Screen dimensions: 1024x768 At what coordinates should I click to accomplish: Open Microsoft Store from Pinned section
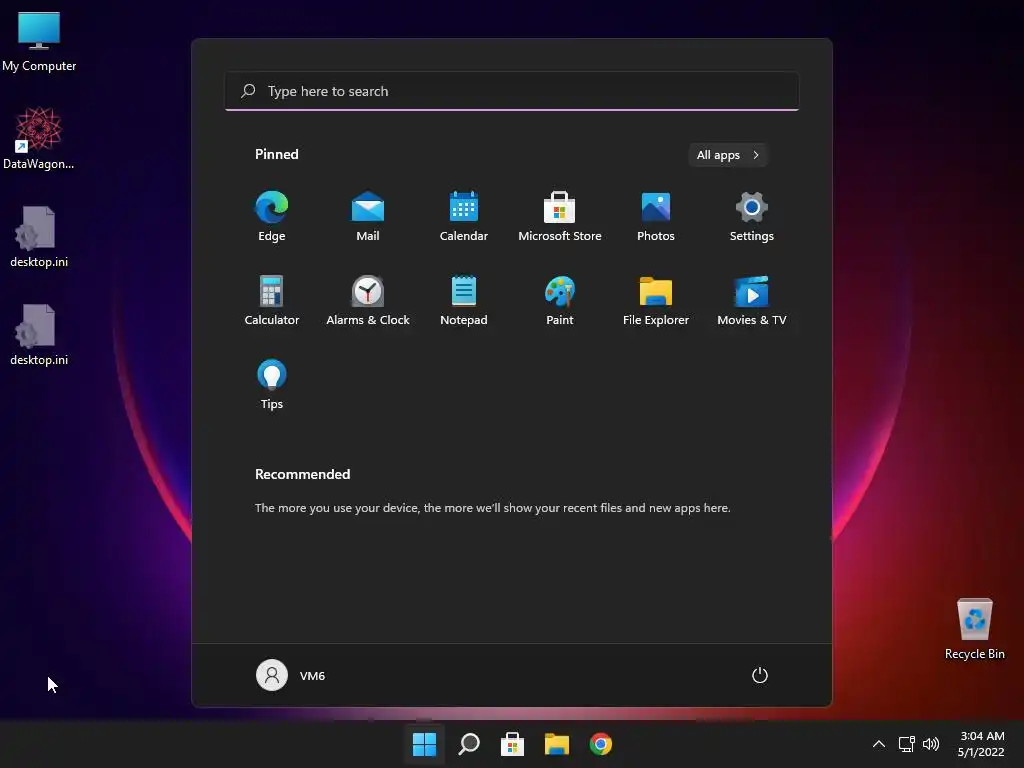point(560,217)
